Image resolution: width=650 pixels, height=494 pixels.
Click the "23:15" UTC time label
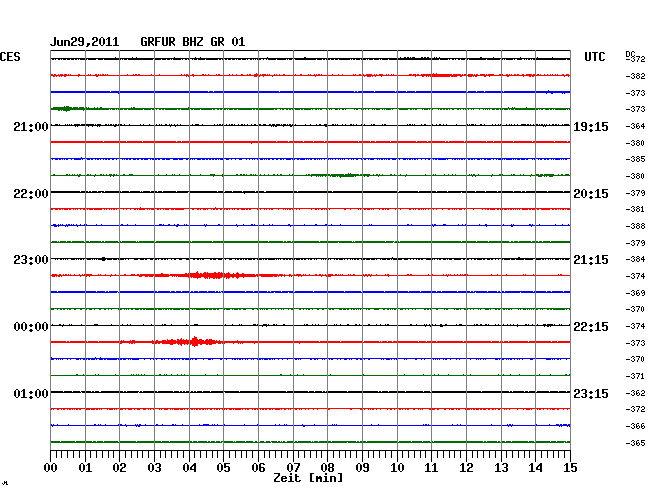(591, 393)
